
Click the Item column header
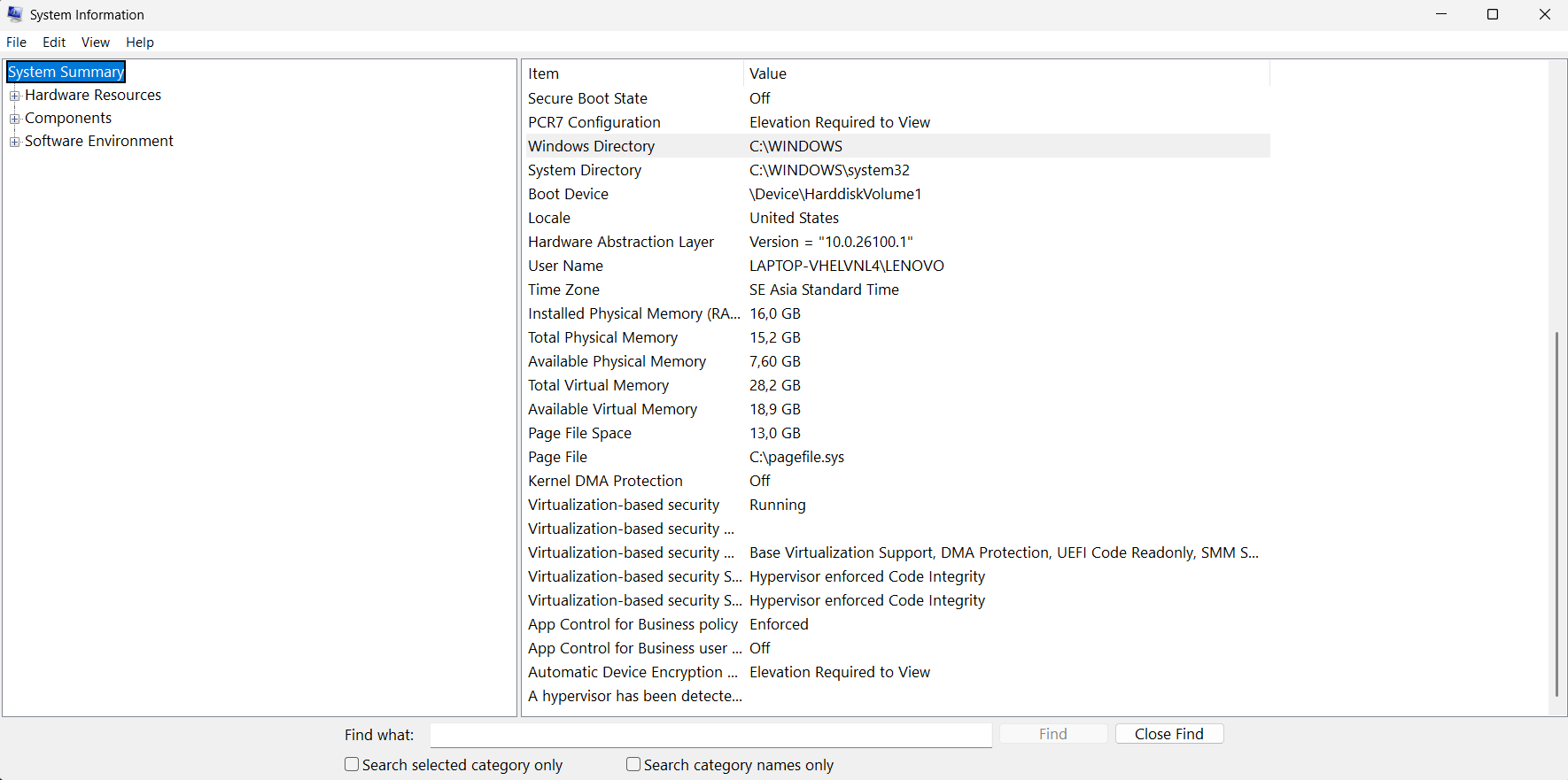coord(633,73)
